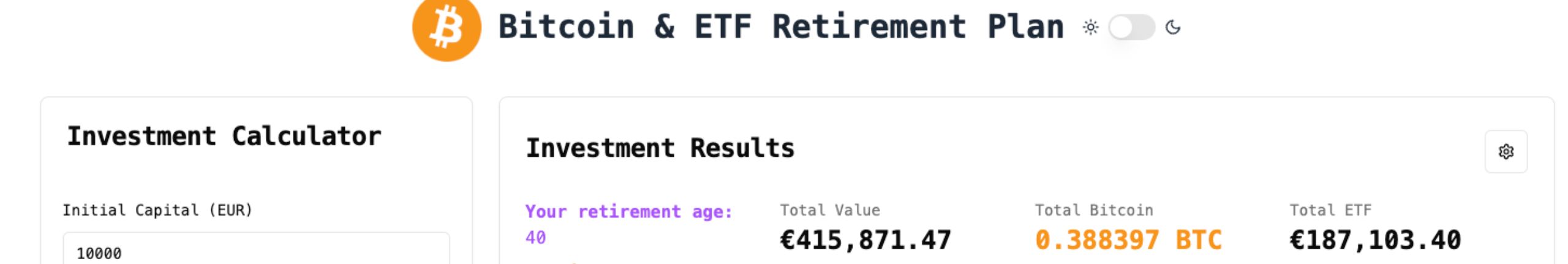The height and width of the screenshot is (264, 1568).
Task: Click the moon dark-mode icon
Action: click(x=1172, y=28)
